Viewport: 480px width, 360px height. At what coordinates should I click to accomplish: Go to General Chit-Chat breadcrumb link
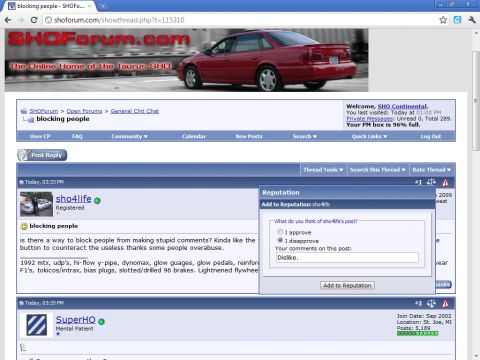point(135,111)
